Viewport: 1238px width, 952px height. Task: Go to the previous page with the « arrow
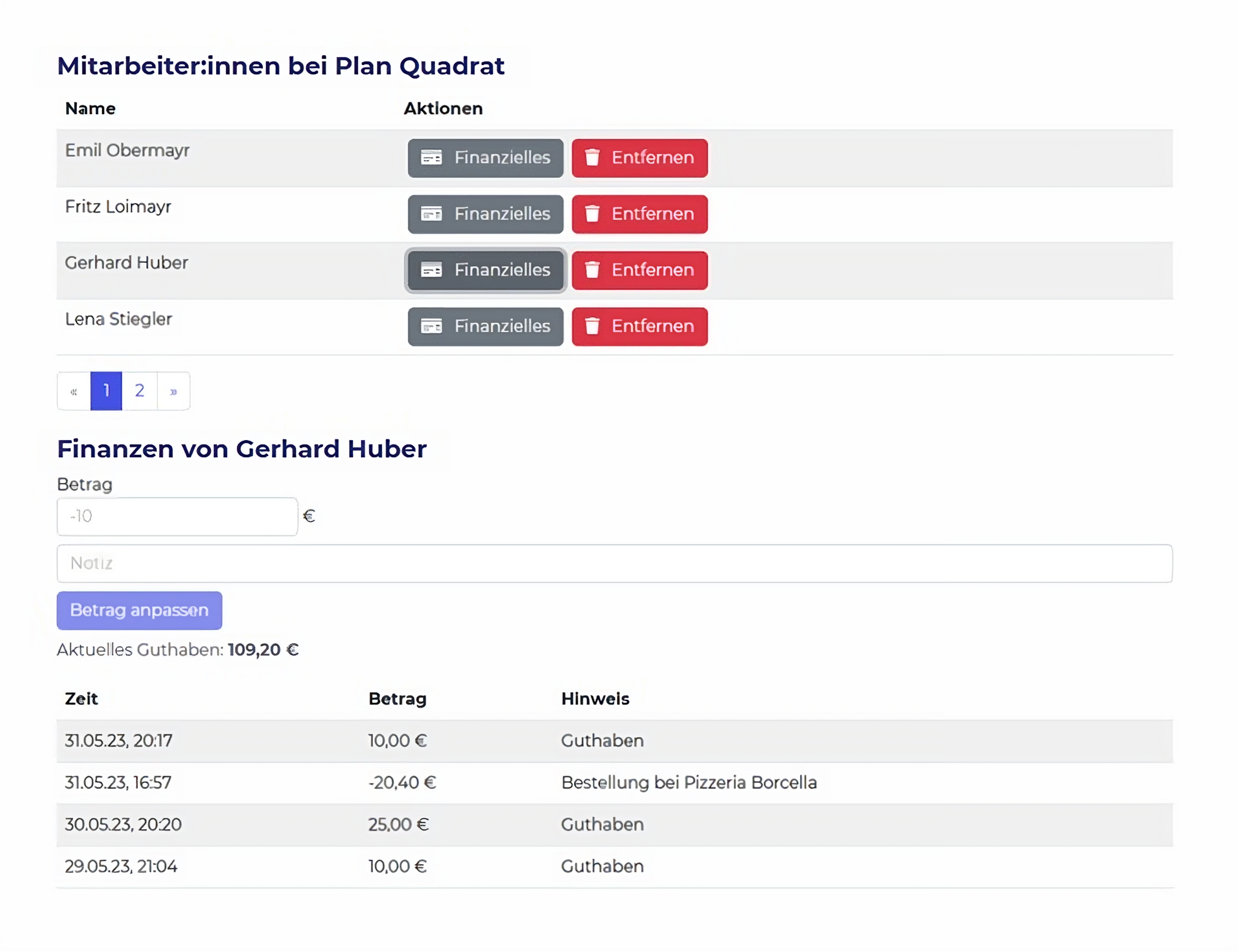74,391
